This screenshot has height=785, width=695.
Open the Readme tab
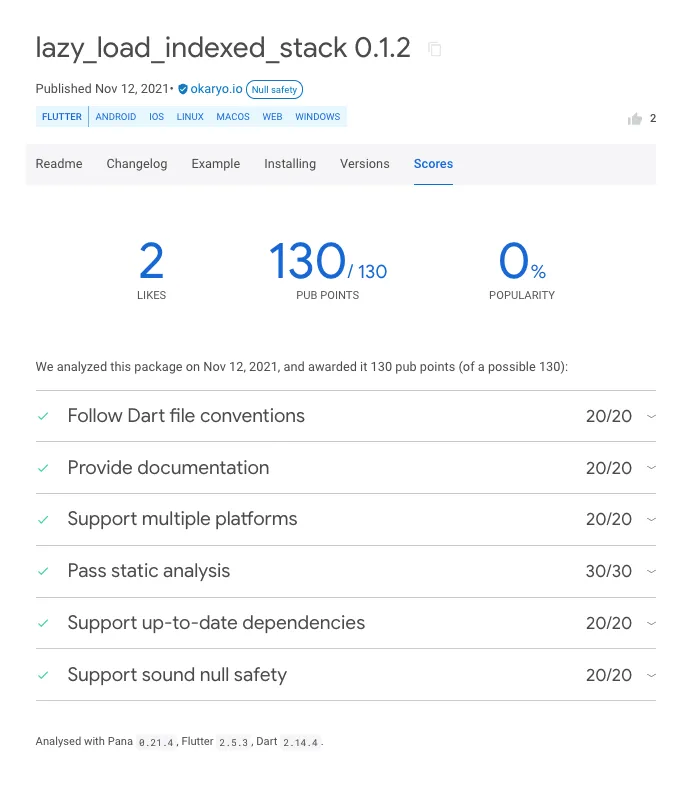pyautogui.click(x=59, y=164)
